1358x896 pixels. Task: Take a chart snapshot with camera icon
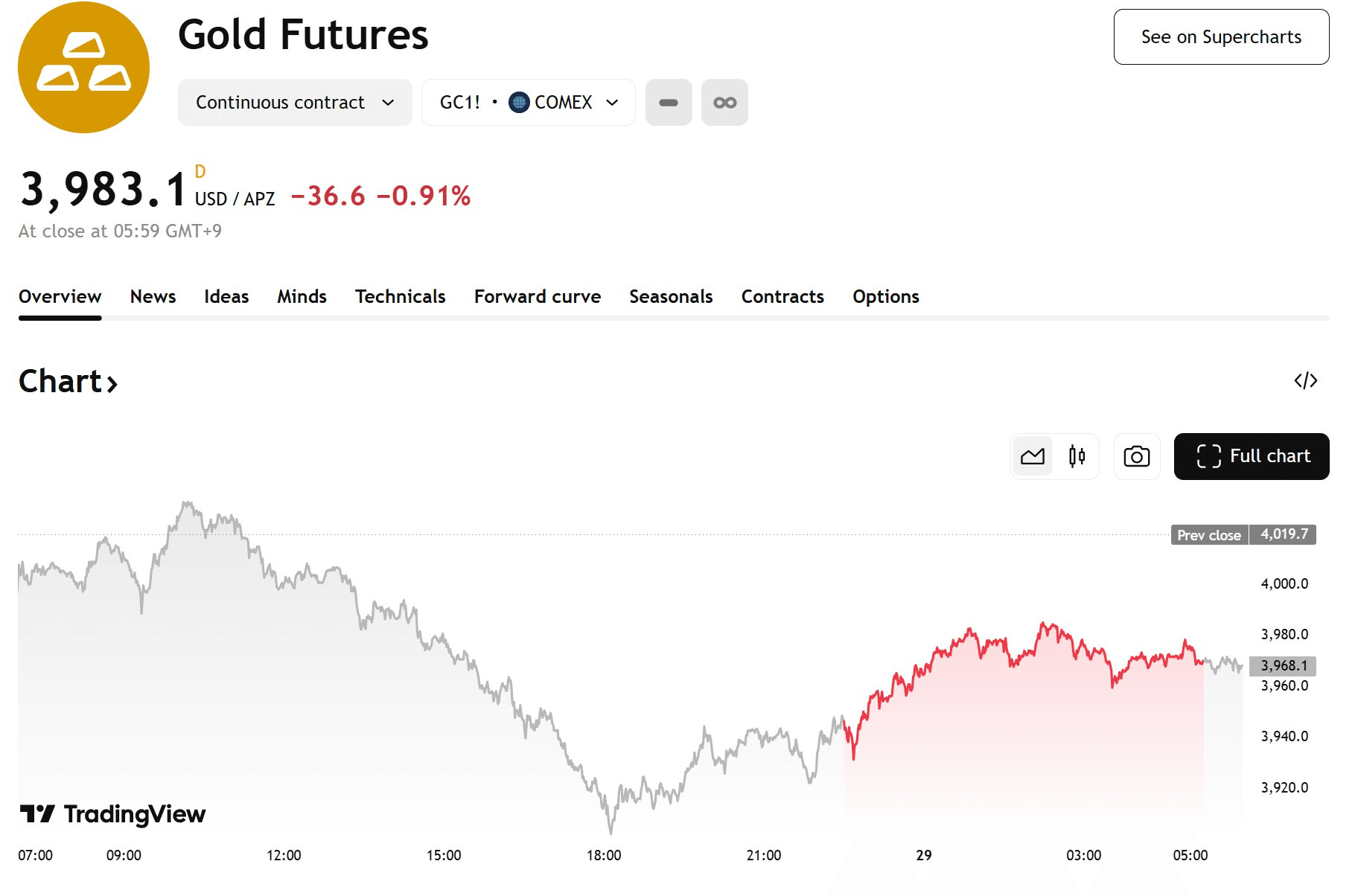click(x=1136, y=456)
